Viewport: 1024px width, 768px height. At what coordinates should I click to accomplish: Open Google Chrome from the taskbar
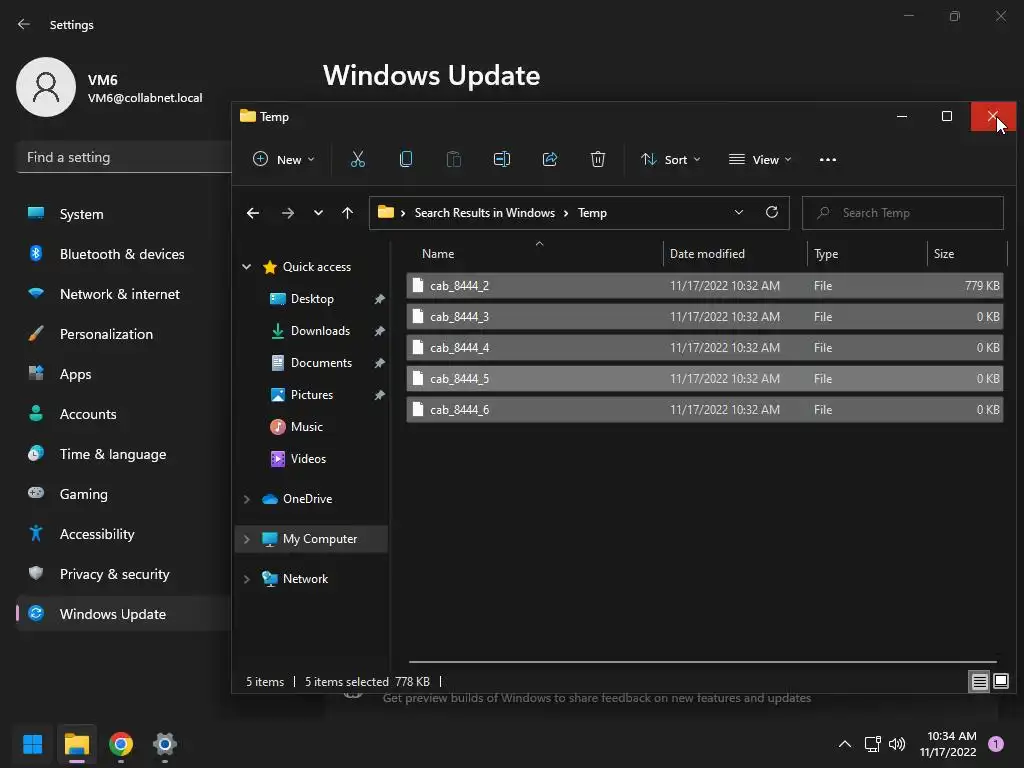tap(121, 744)
